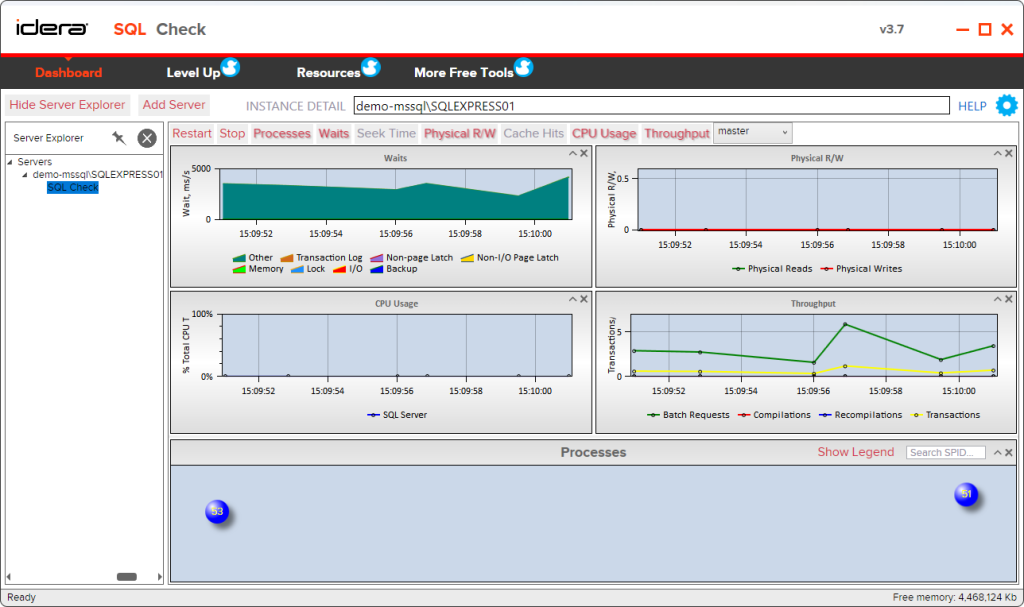Click the instance detail field
This screenshot has width=1024, height=607.
[x=651, y=105]
